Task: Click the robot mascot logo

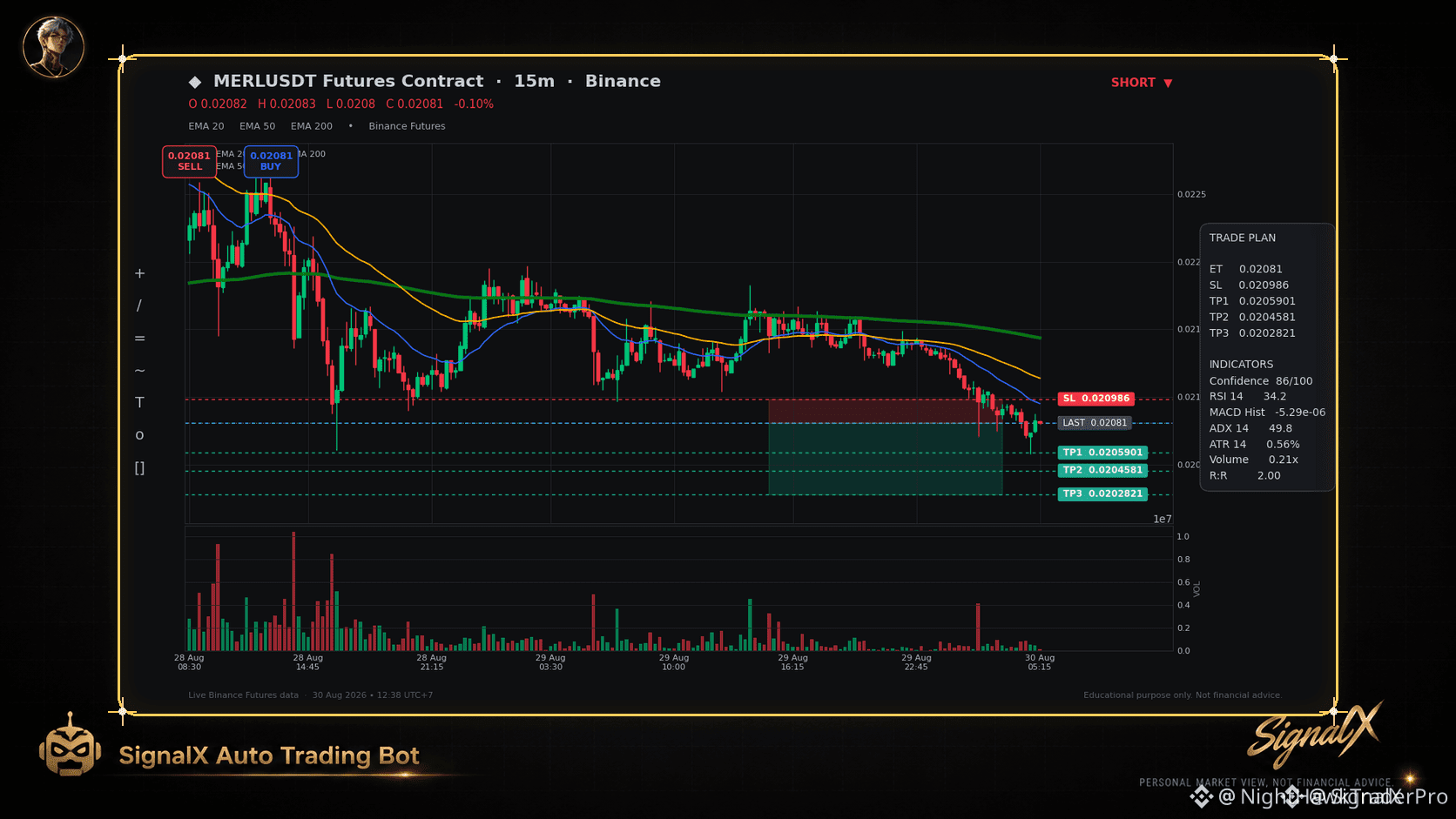Action: tap(70, 745)
